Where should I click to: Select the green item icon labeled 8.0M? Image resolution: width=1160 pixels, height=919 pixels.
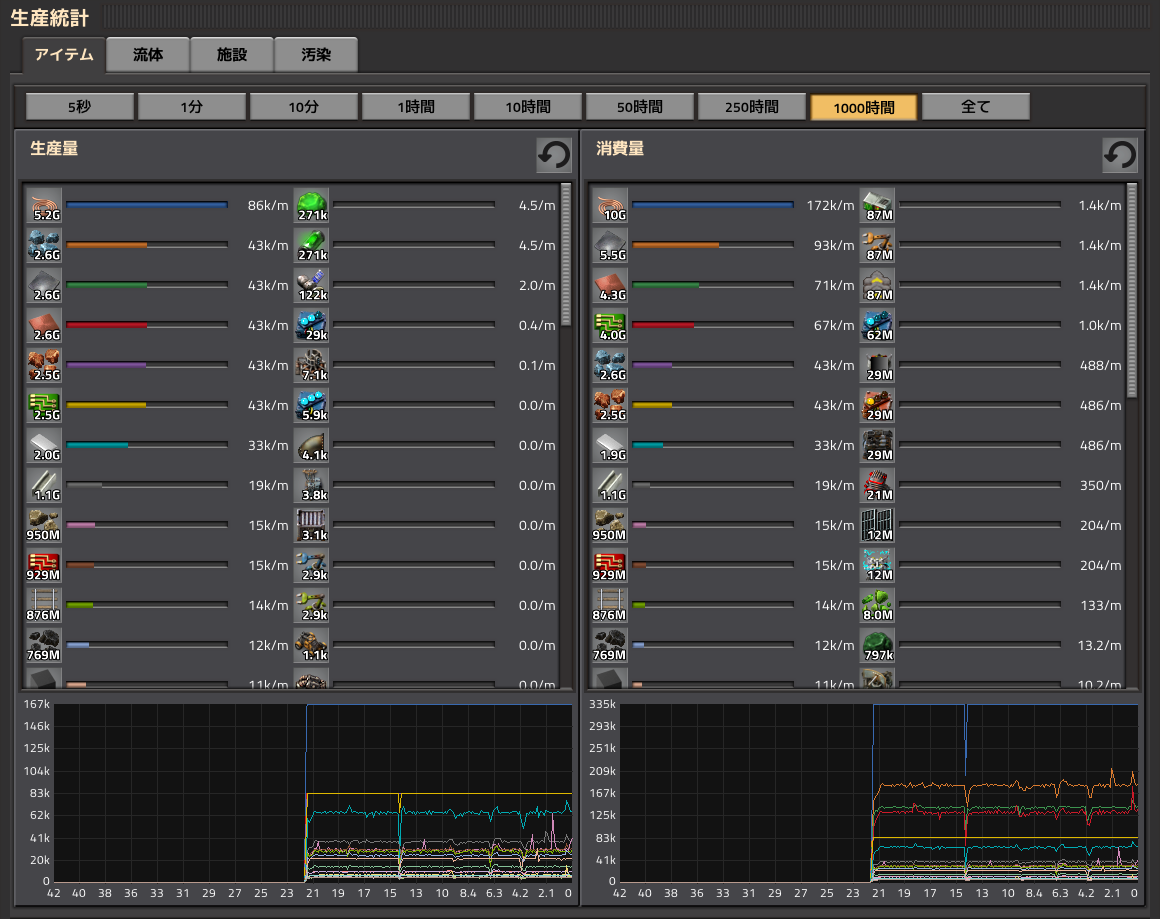click(877, 605)
